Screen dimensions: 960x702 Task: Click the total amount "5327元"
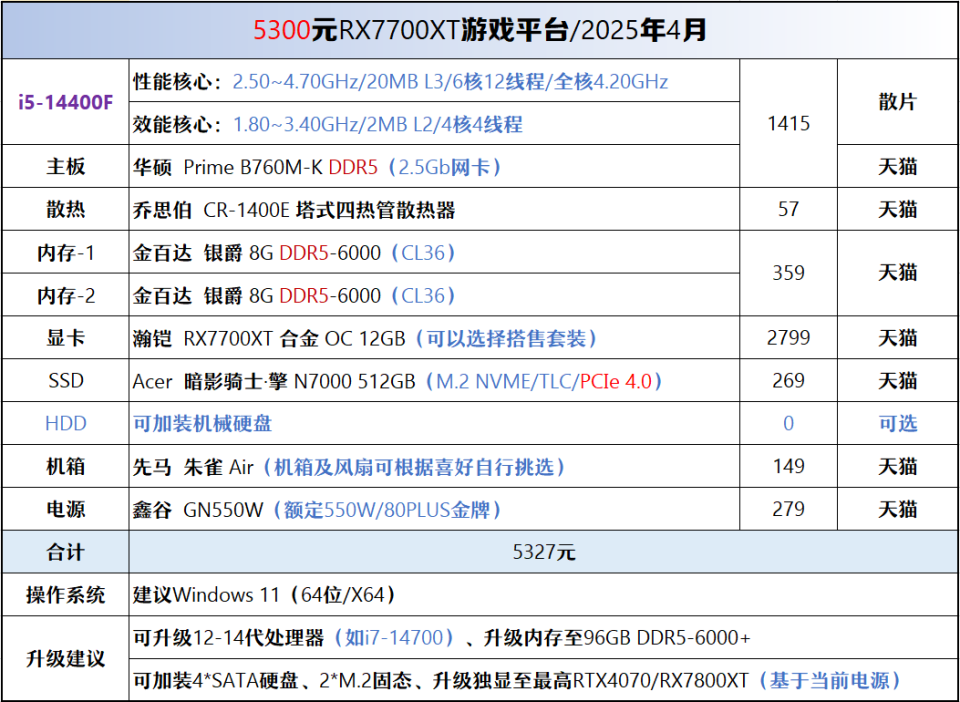544,552
